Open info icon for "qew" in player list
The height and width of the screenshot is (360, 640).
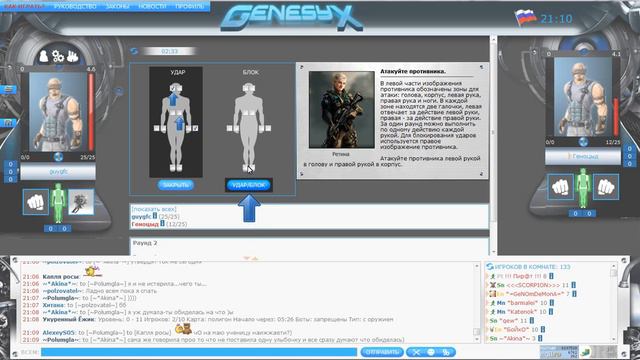click(532, 320)
